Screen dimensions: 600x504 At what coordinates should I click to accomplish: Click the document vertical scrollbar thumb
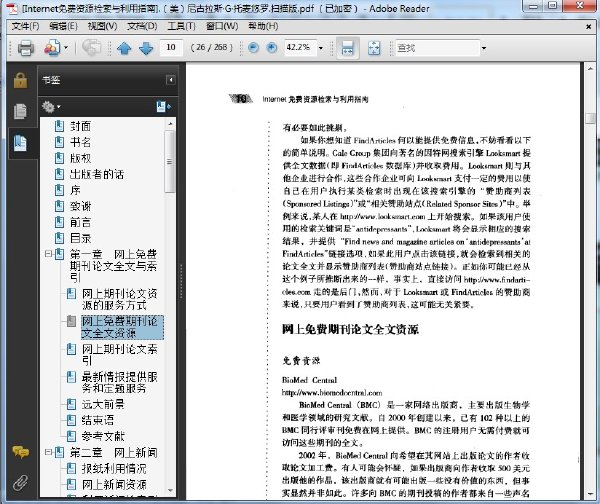(x=590, y=118)
